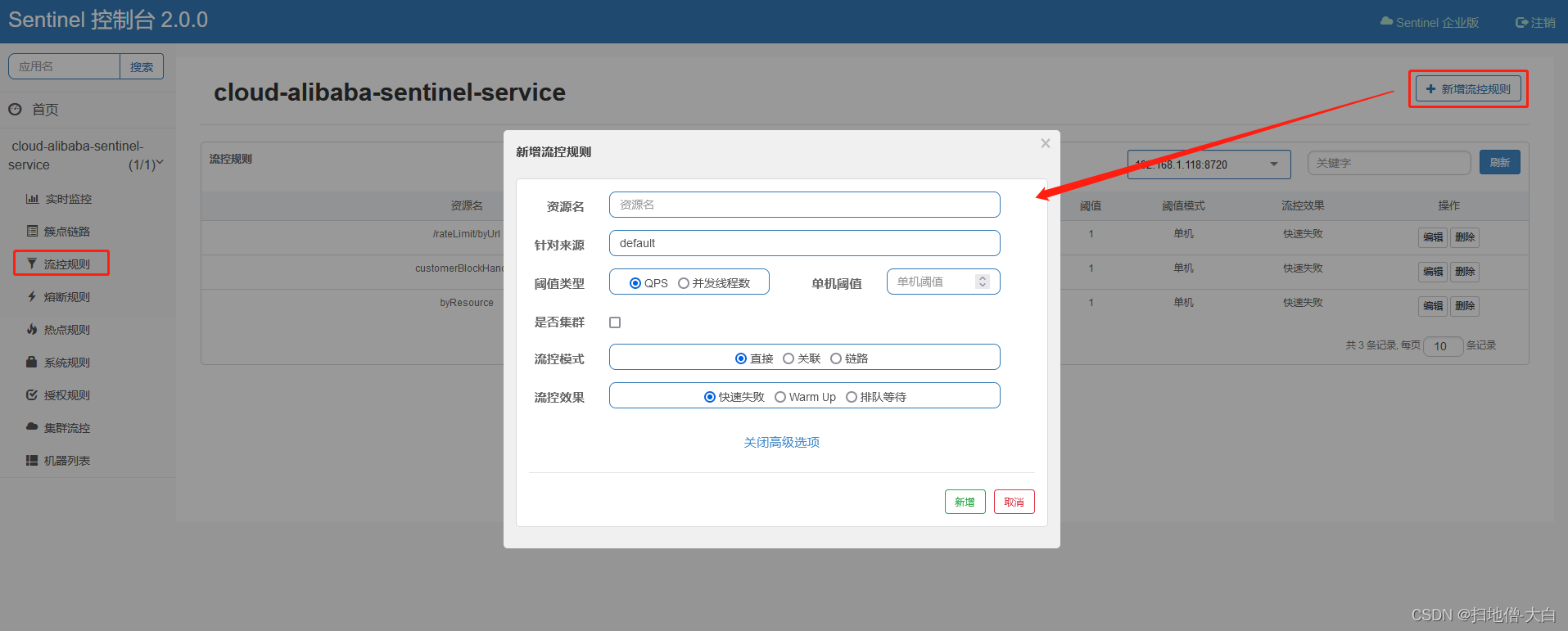Click the byResource resource name cell

click(x=467, y=303)
